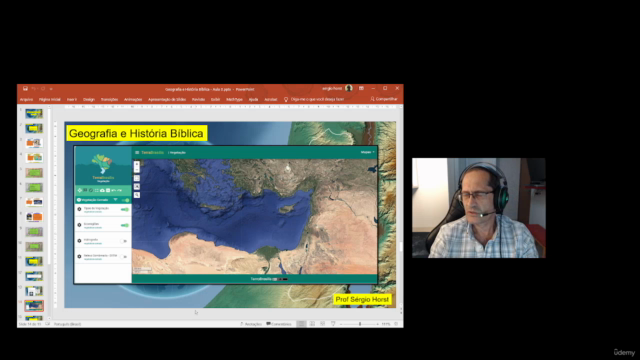Click the filter funnel icon beside Vegetação Cerrado
Viewport: 640px width, 360px height.
tap(116, 200)
